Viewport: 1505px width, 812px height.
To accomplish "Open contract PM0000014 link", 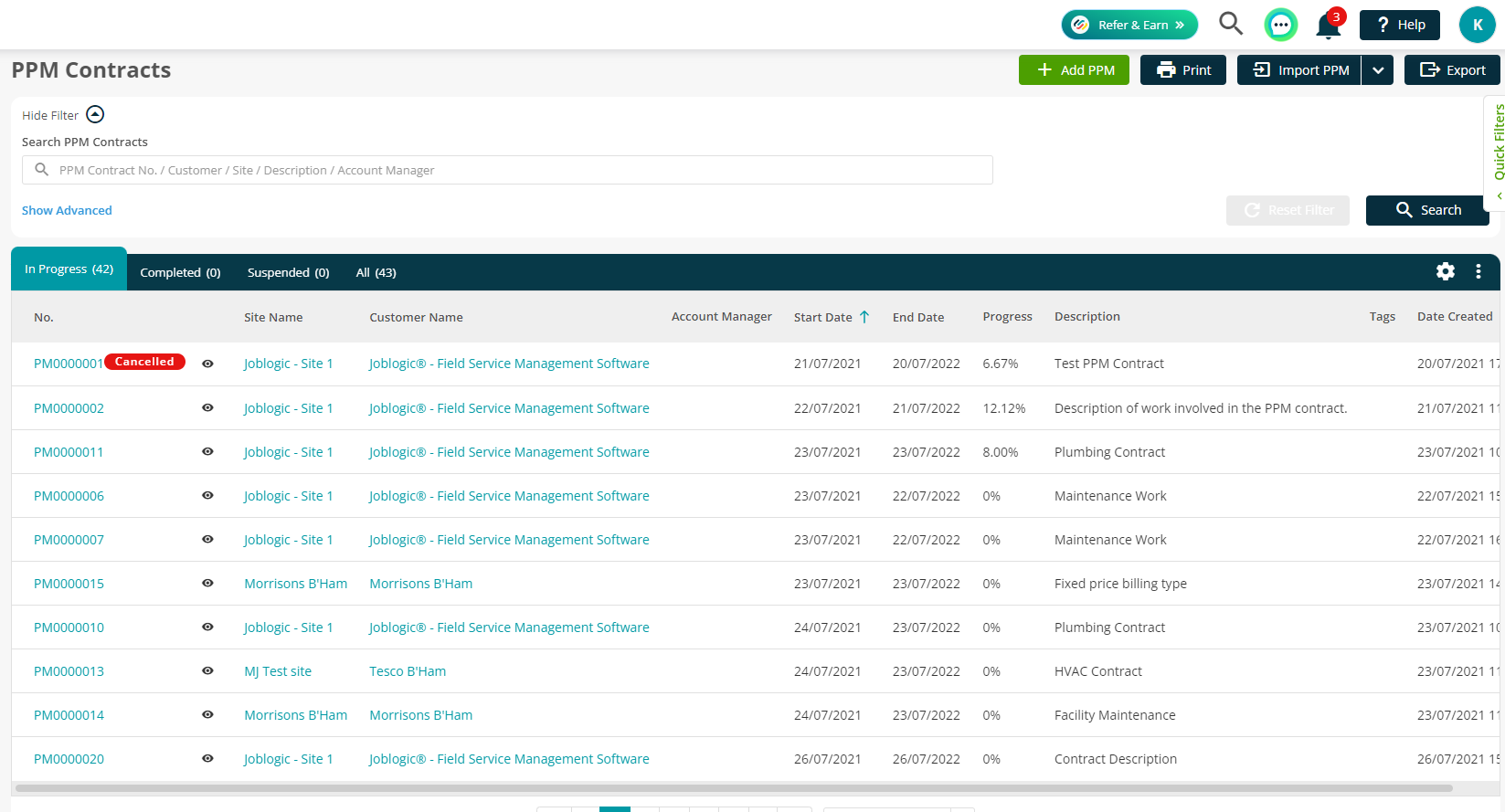I will (x=69, y=715).
